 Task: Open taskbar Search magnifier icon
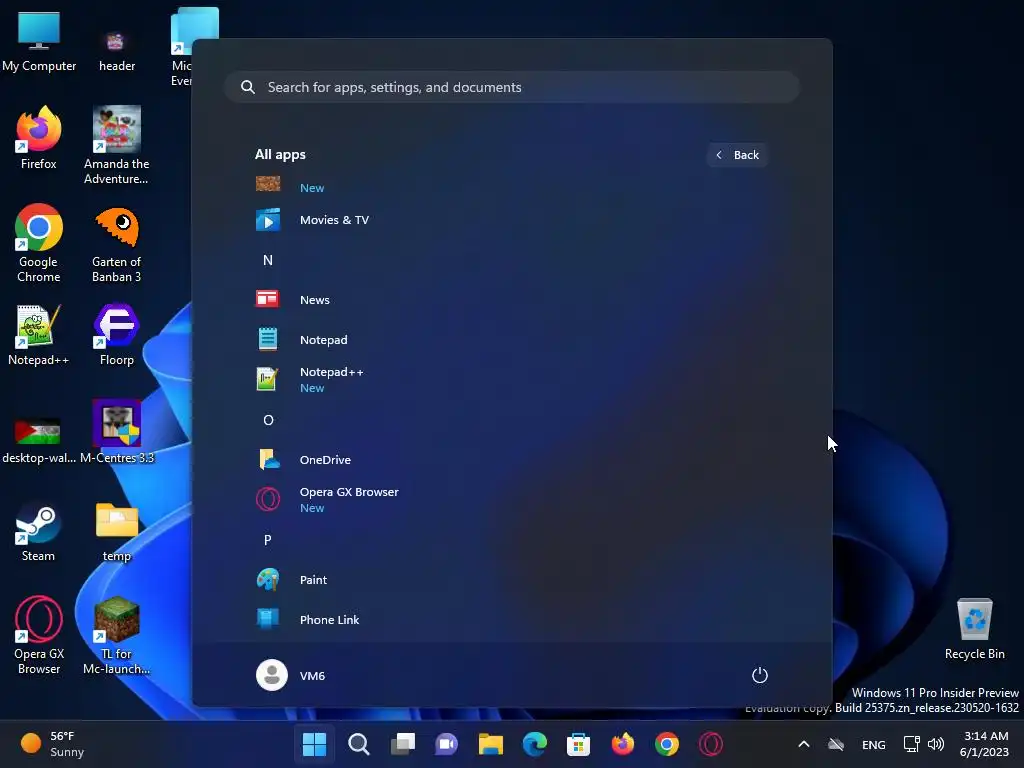[359, 744]
